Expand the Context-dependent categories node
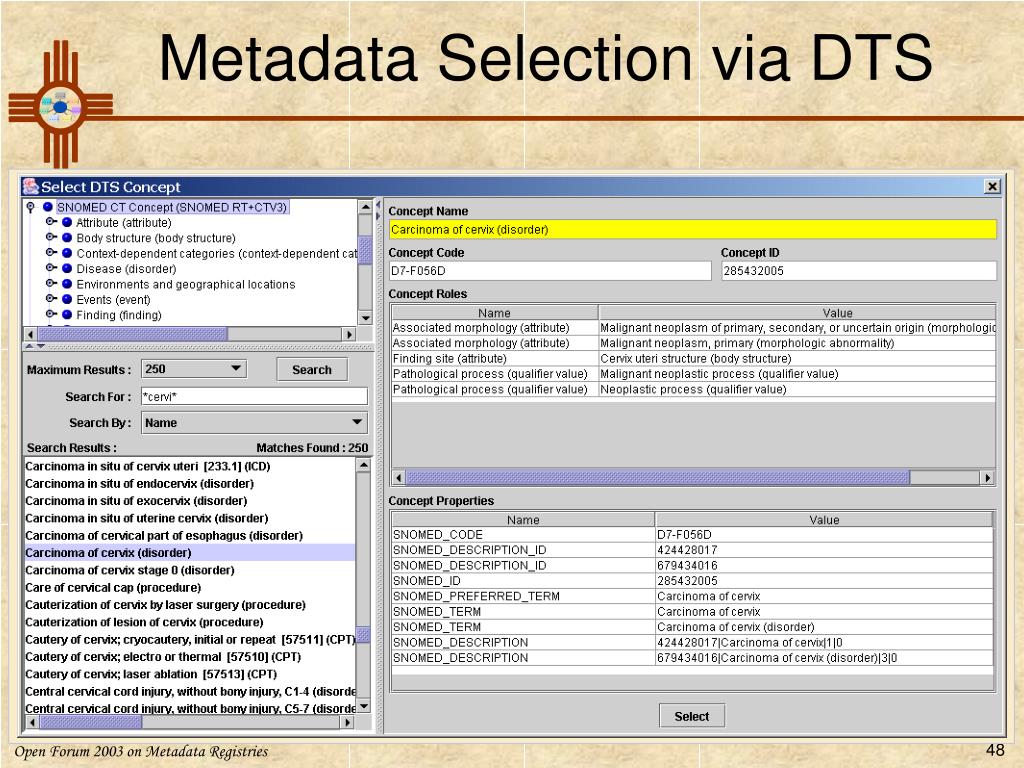Screen dimensions: 1024x768 click(x=51, y=253)
